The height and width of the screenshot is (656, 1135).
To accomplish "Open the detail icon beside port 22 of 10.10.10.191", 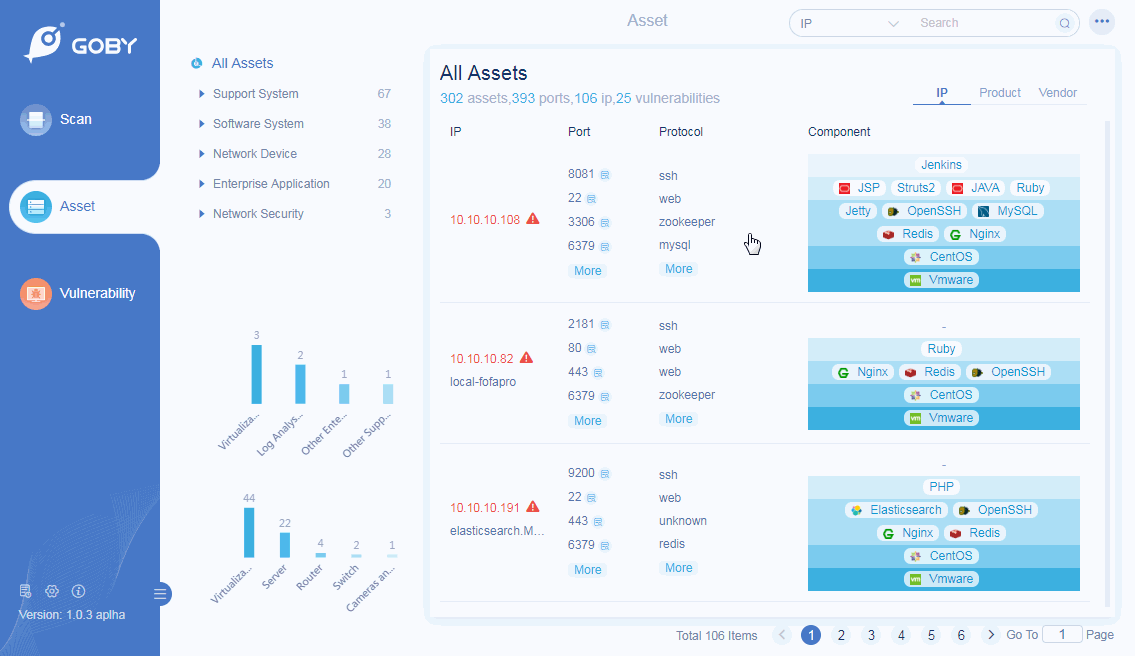I will [x=591, y=497].
